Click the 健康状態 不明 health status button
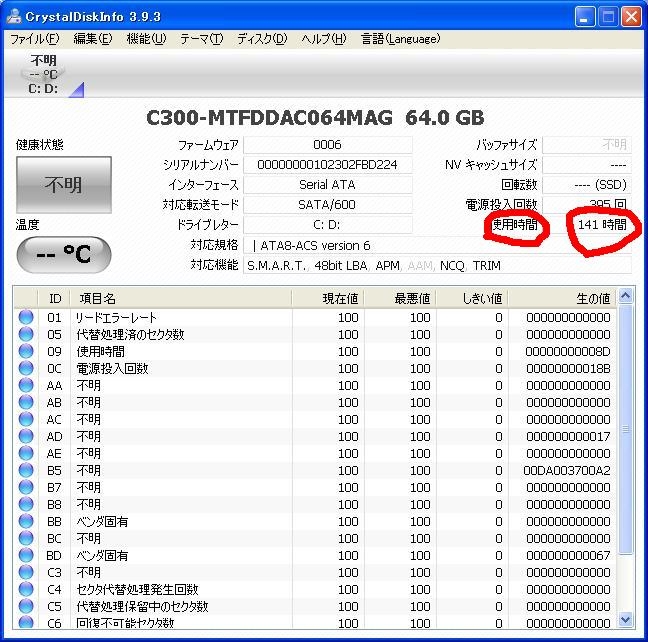 tap(64, 185)
